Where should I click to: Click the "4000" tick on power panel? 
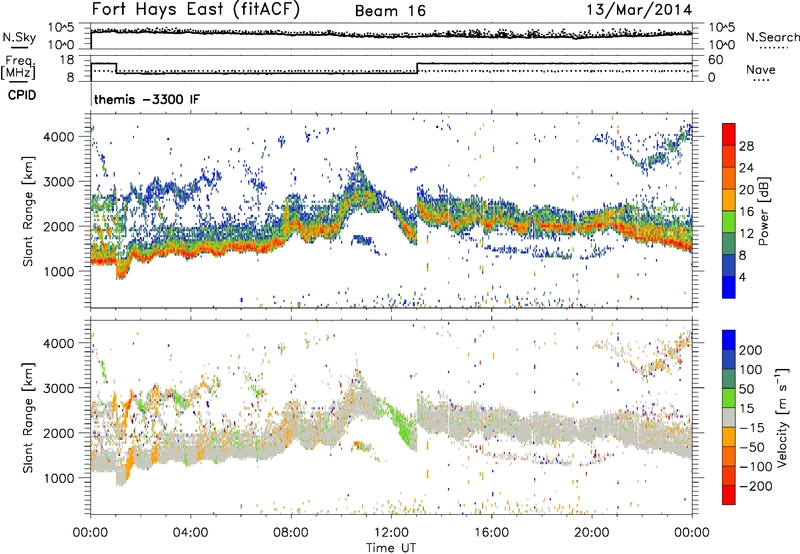[x=59, y=137]
